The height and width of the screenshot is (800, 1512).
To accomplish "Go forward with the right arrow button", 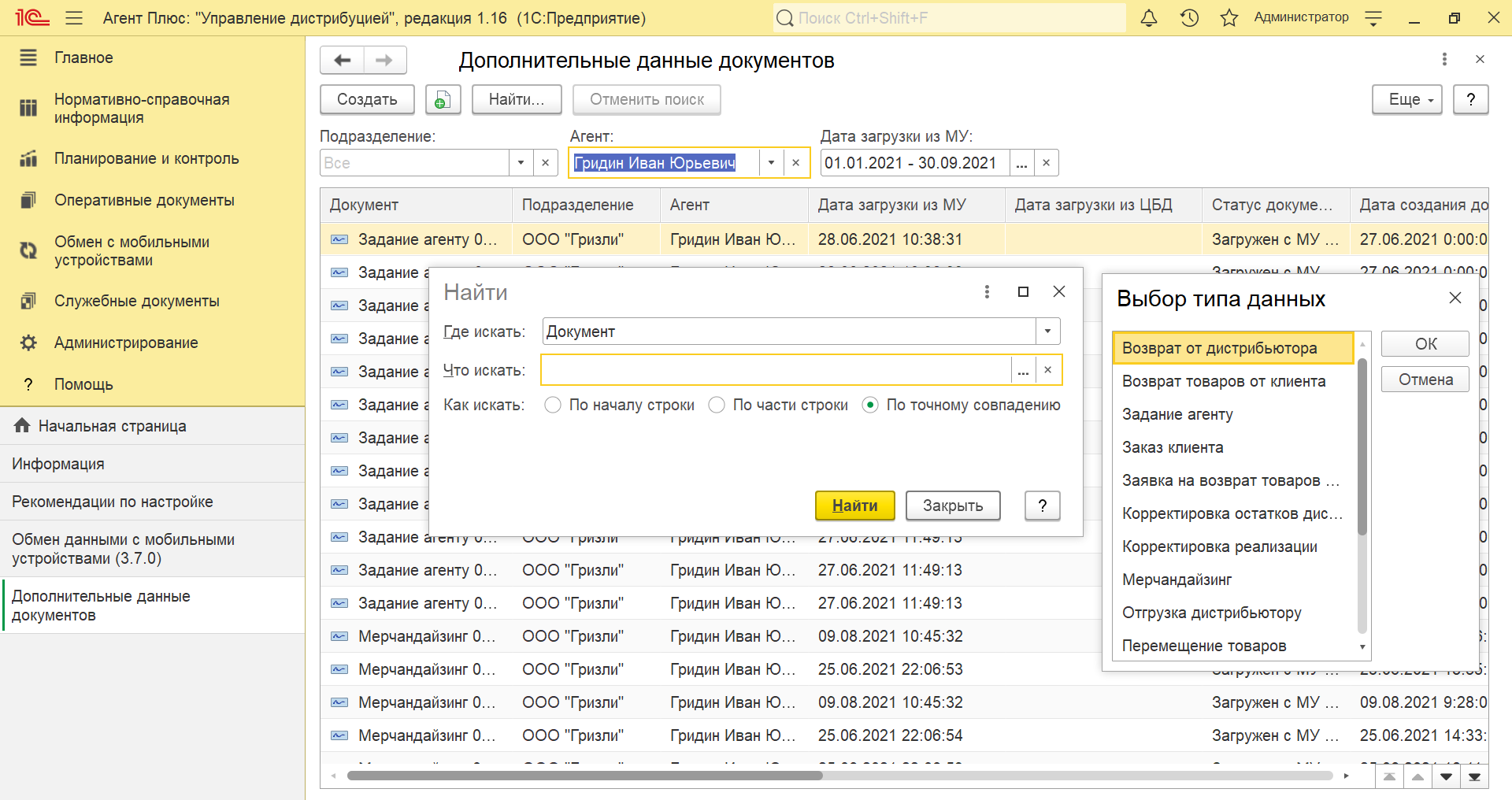I will point(384,60).
